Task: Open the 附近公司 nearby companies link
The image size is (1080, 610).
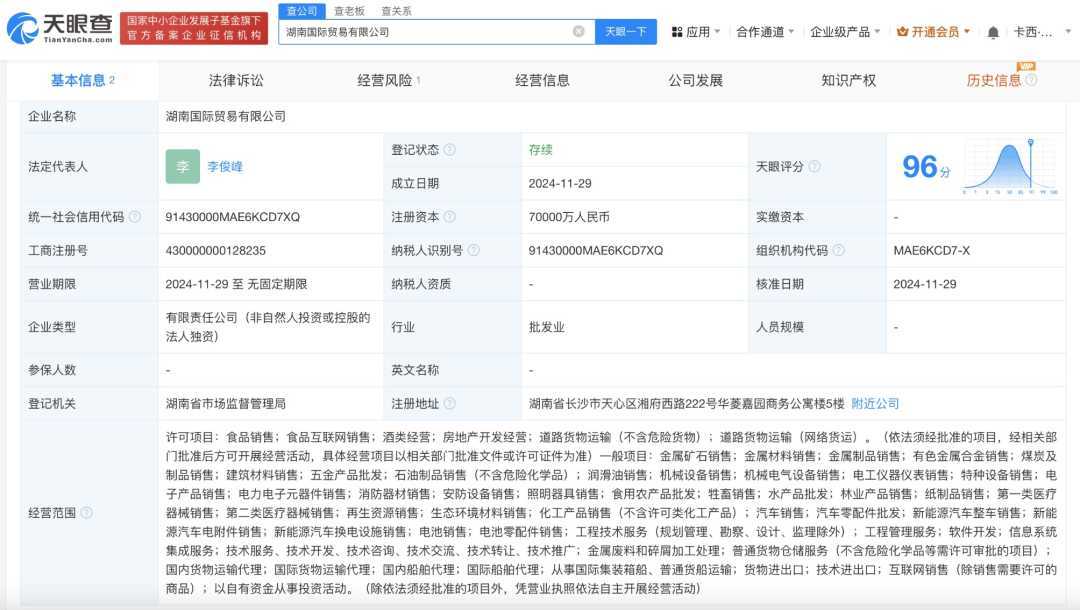Action: pos(875,404)
